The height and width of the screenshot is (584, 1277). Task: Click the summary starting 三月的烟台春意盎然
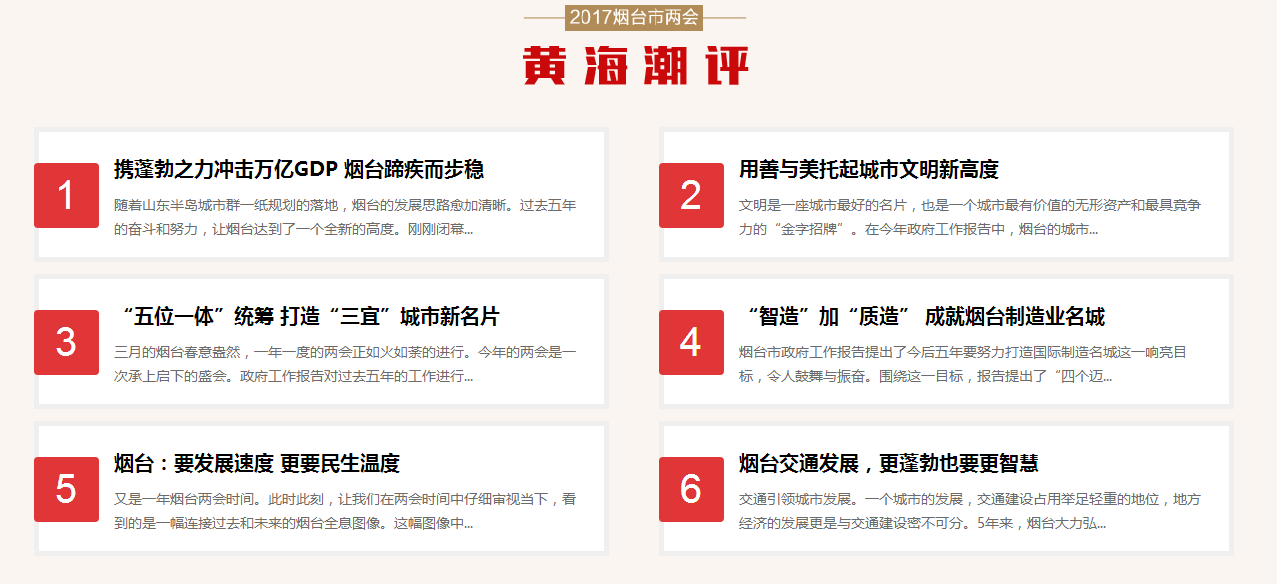click(345, 364)
